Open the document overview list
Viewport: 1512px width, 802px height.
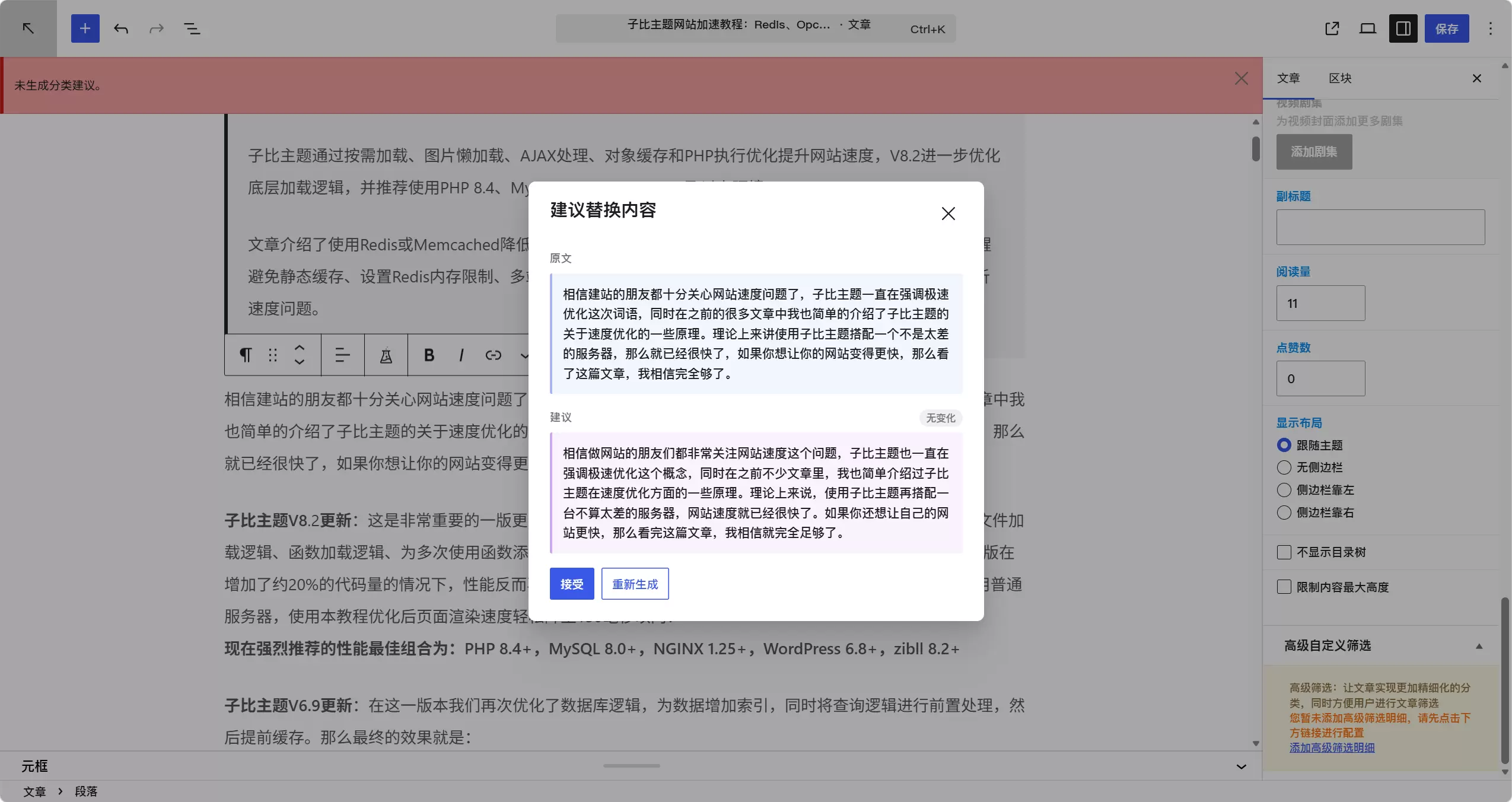(192, 28)
